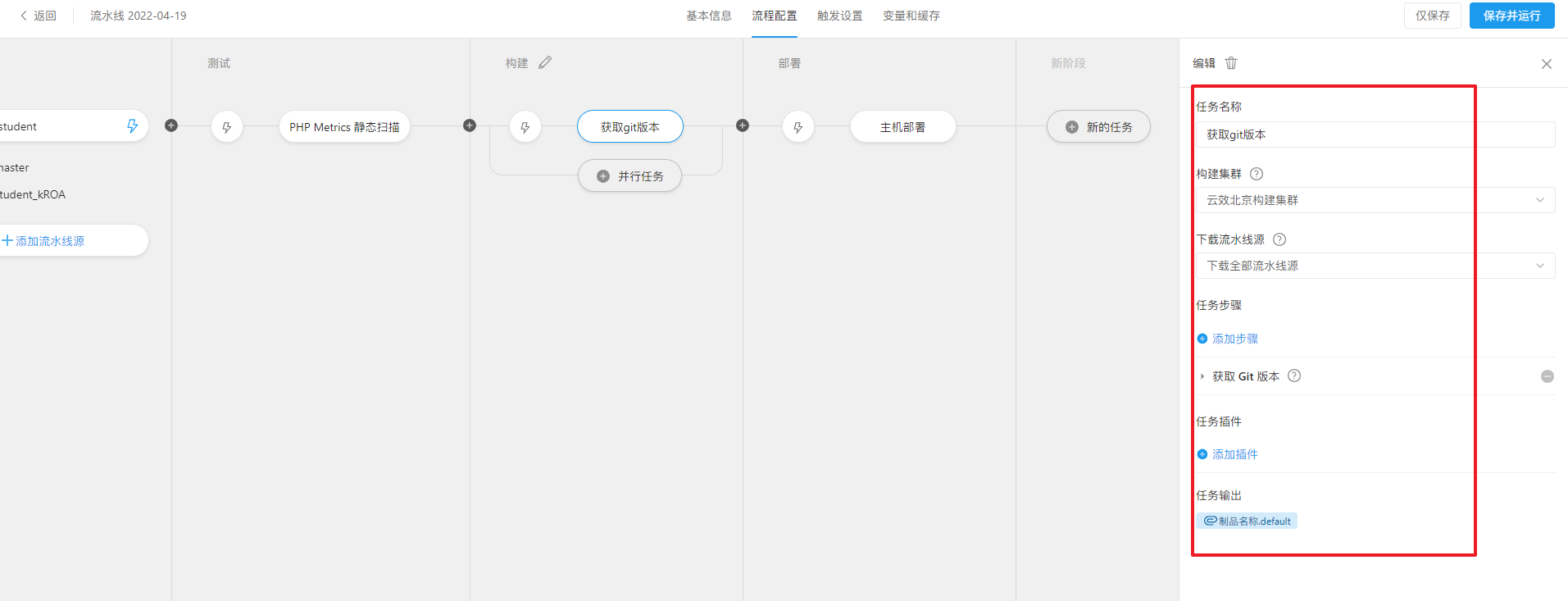Add a 新的任务 in new stage
Screen dimensions: 1568x601
(1098, 127)
